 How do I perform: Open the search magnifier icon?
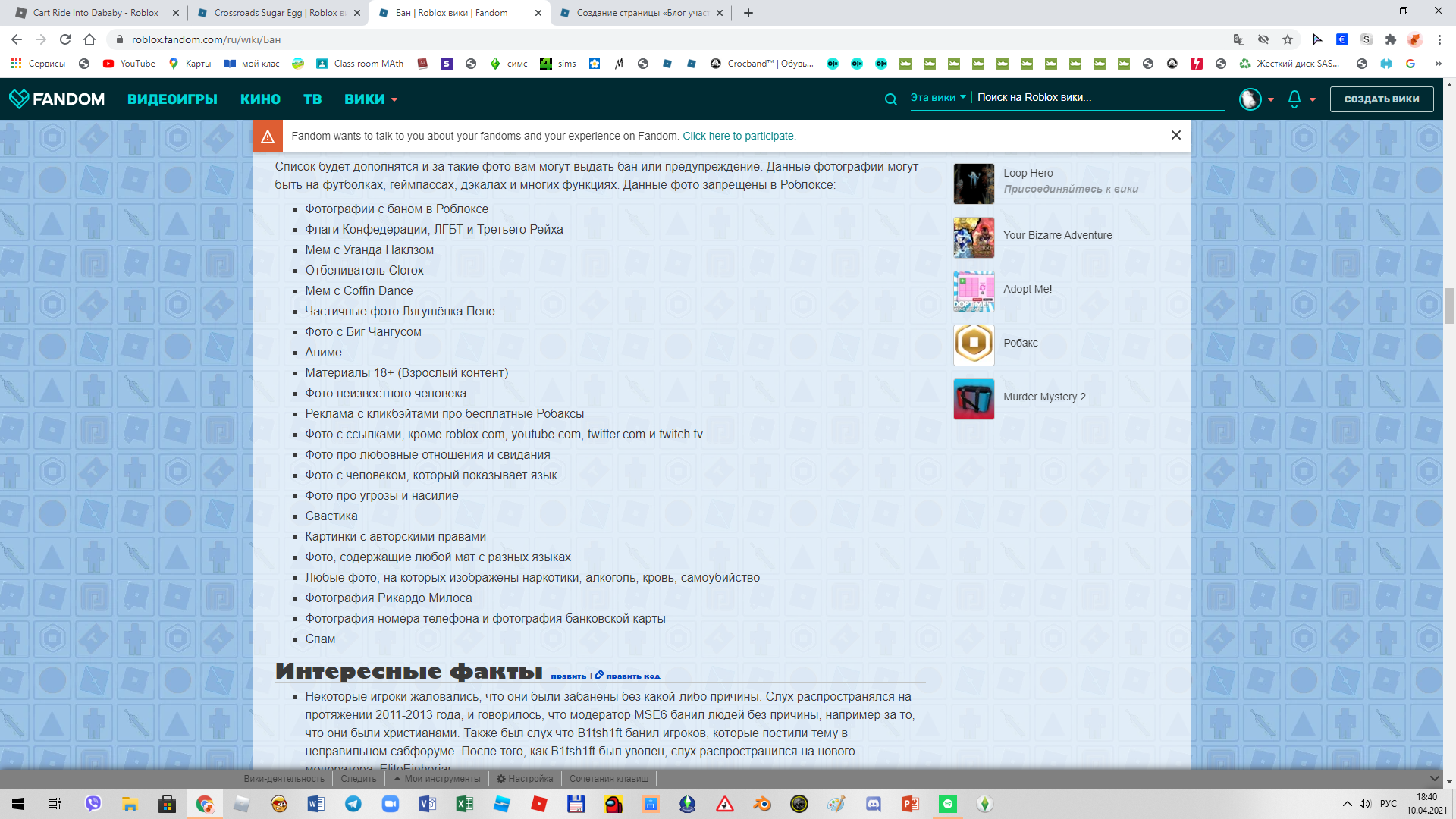click(x=890, y=99)
